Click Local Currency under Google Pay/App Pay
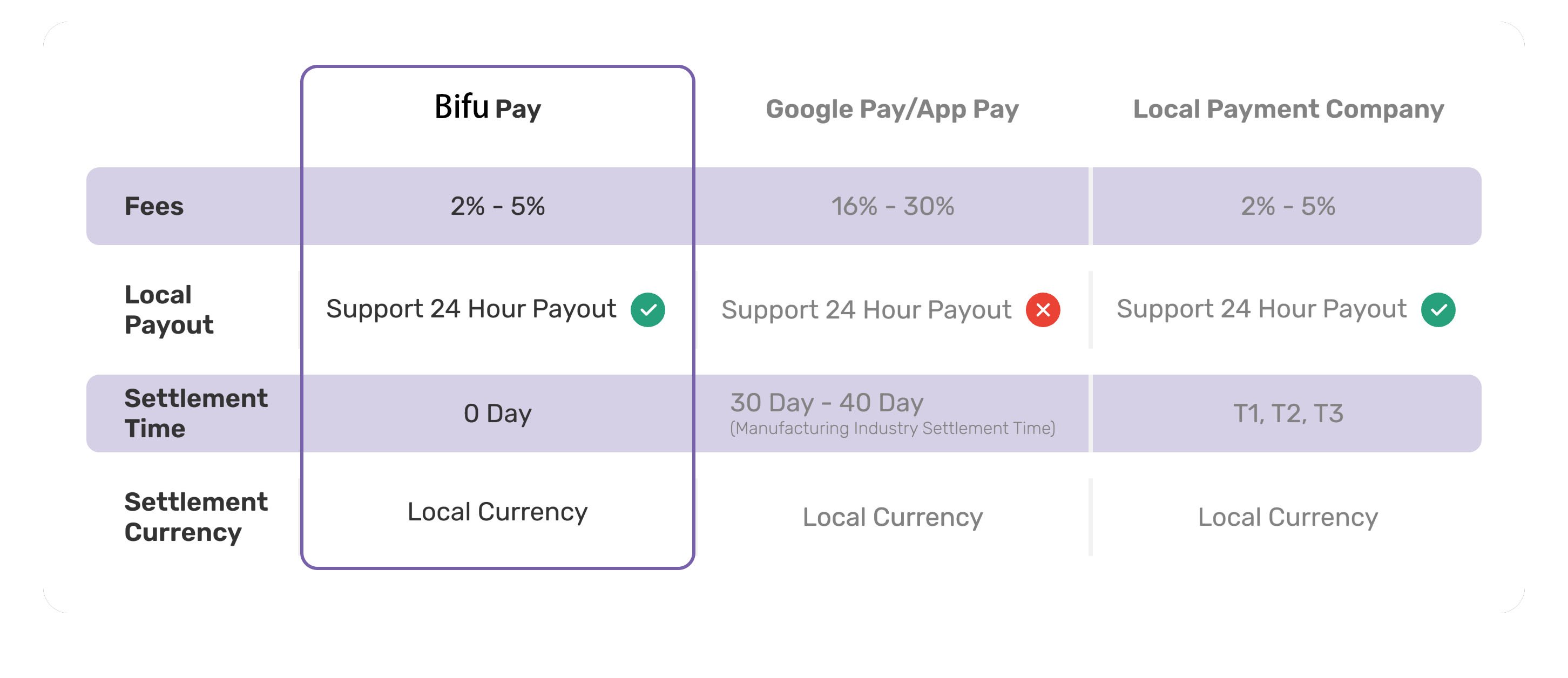The height and width of the screenshot is (678, 1568). (893, 517)
